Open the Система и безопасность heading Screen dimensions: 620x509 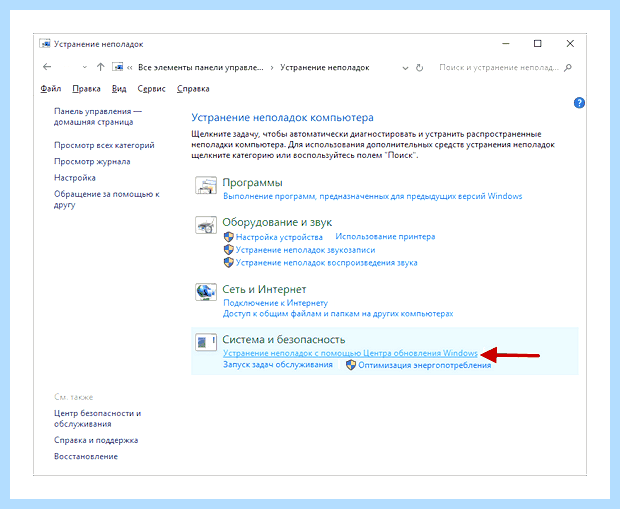coord(284,339)
